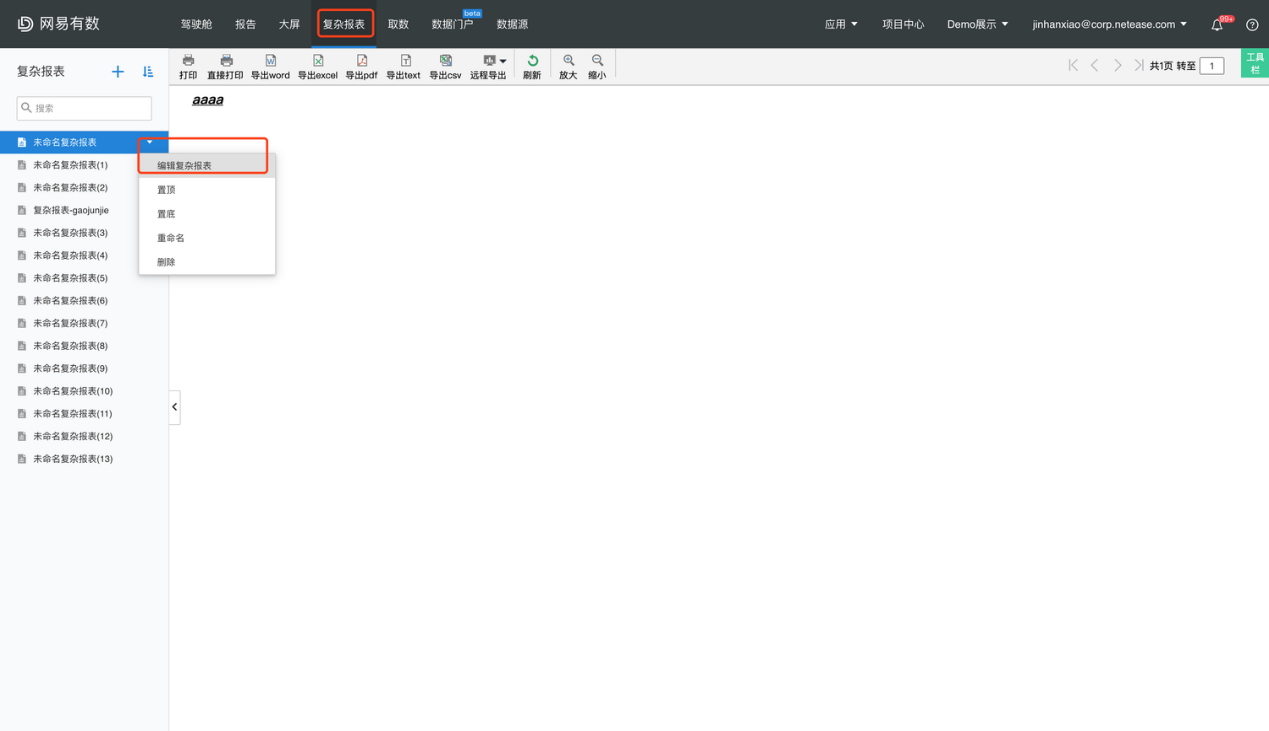Open the 应用 dropdown menu

pos(840,24)
